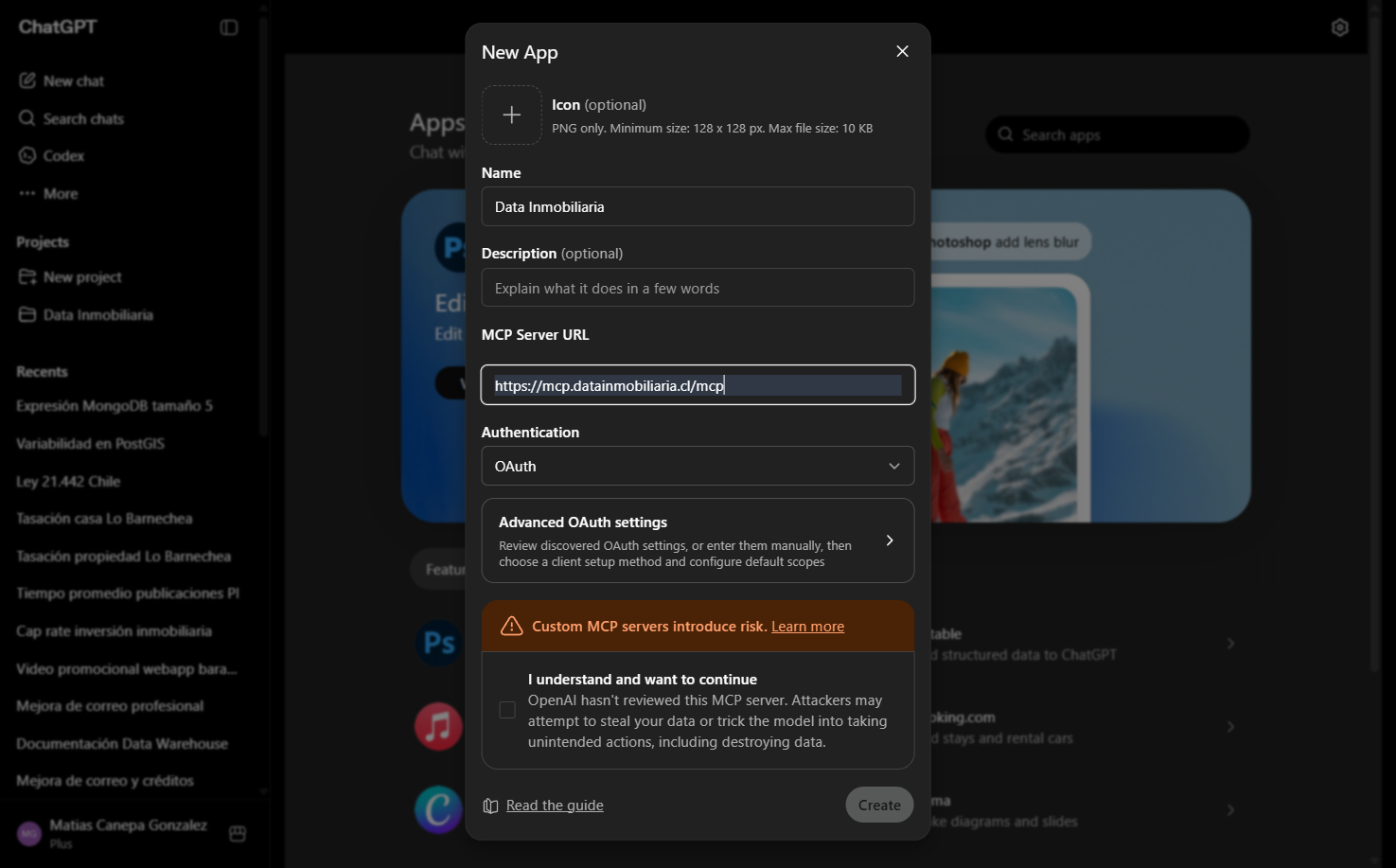Screen dimensions: 1396x868
Task: Fill in the Description field
Action: point(698,288)
